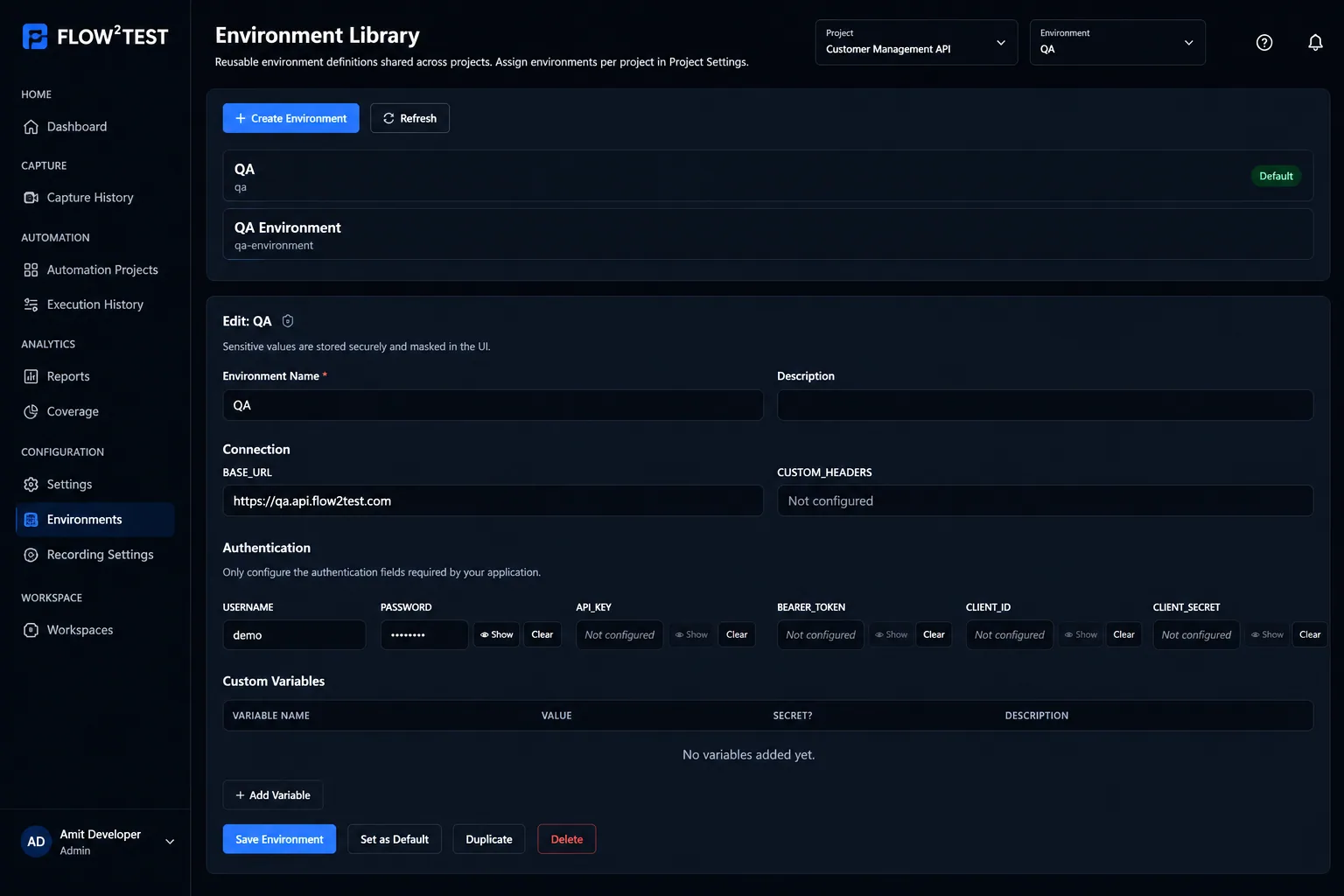The image size is (1344, 896).
Task: Click the Dashboard home icon
Action: [x=31, y=127]
